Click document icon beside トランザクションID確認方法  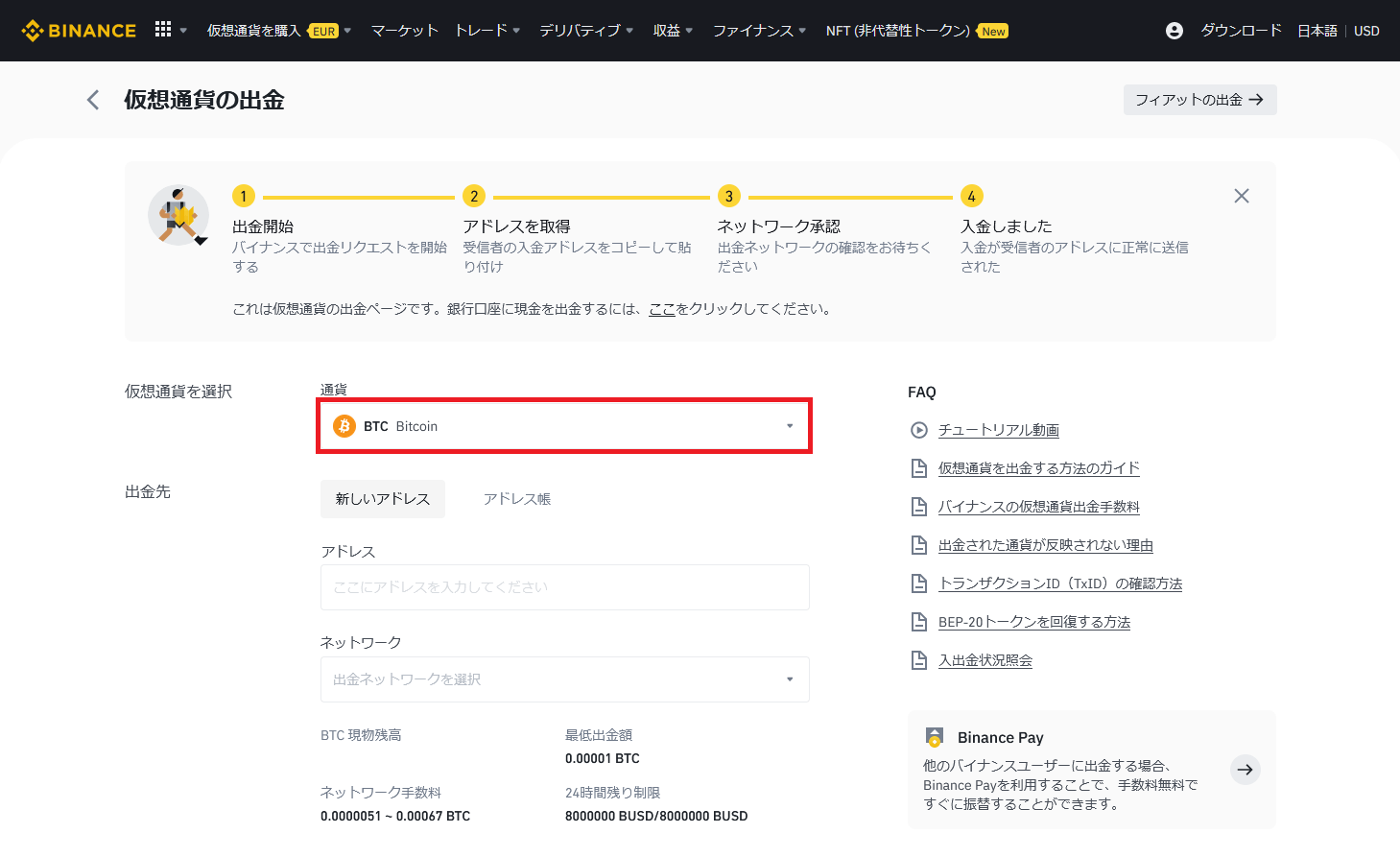click(918, 583)
